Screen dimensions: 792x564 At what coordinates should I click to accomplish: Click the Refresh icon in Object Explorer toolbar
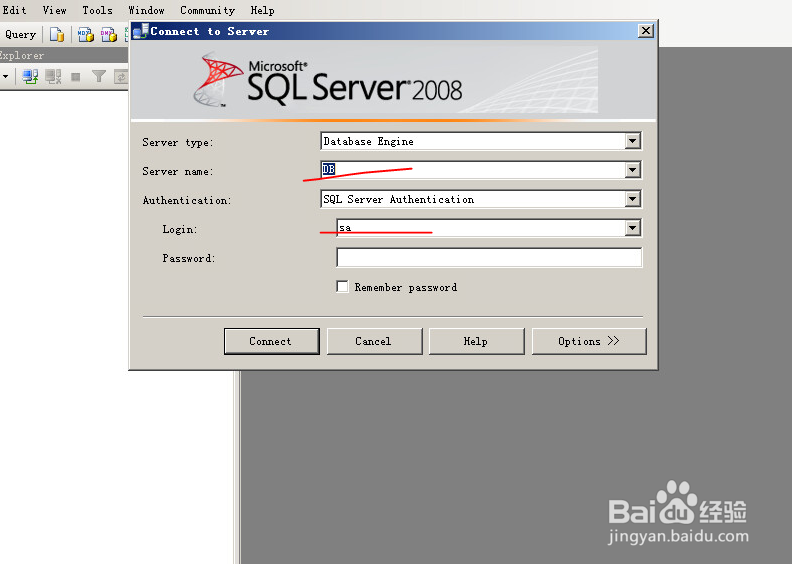click(121, 77)
